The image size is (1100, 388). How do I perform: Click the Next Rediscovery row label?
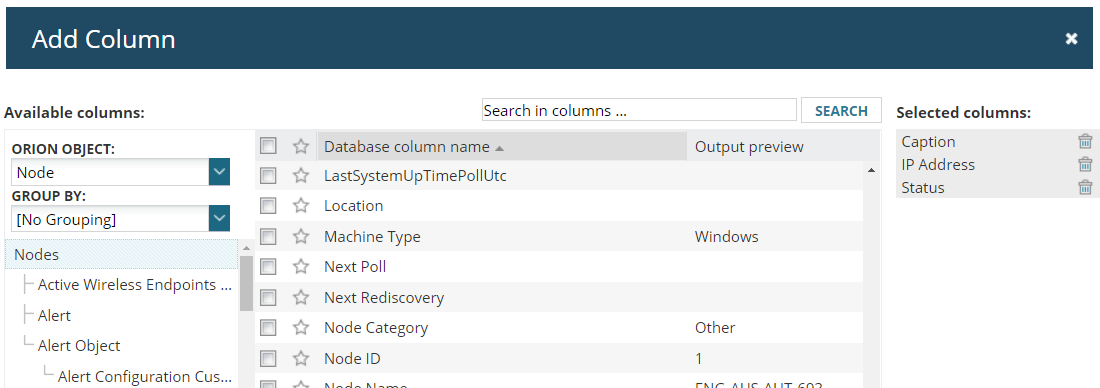pos(384,297)
